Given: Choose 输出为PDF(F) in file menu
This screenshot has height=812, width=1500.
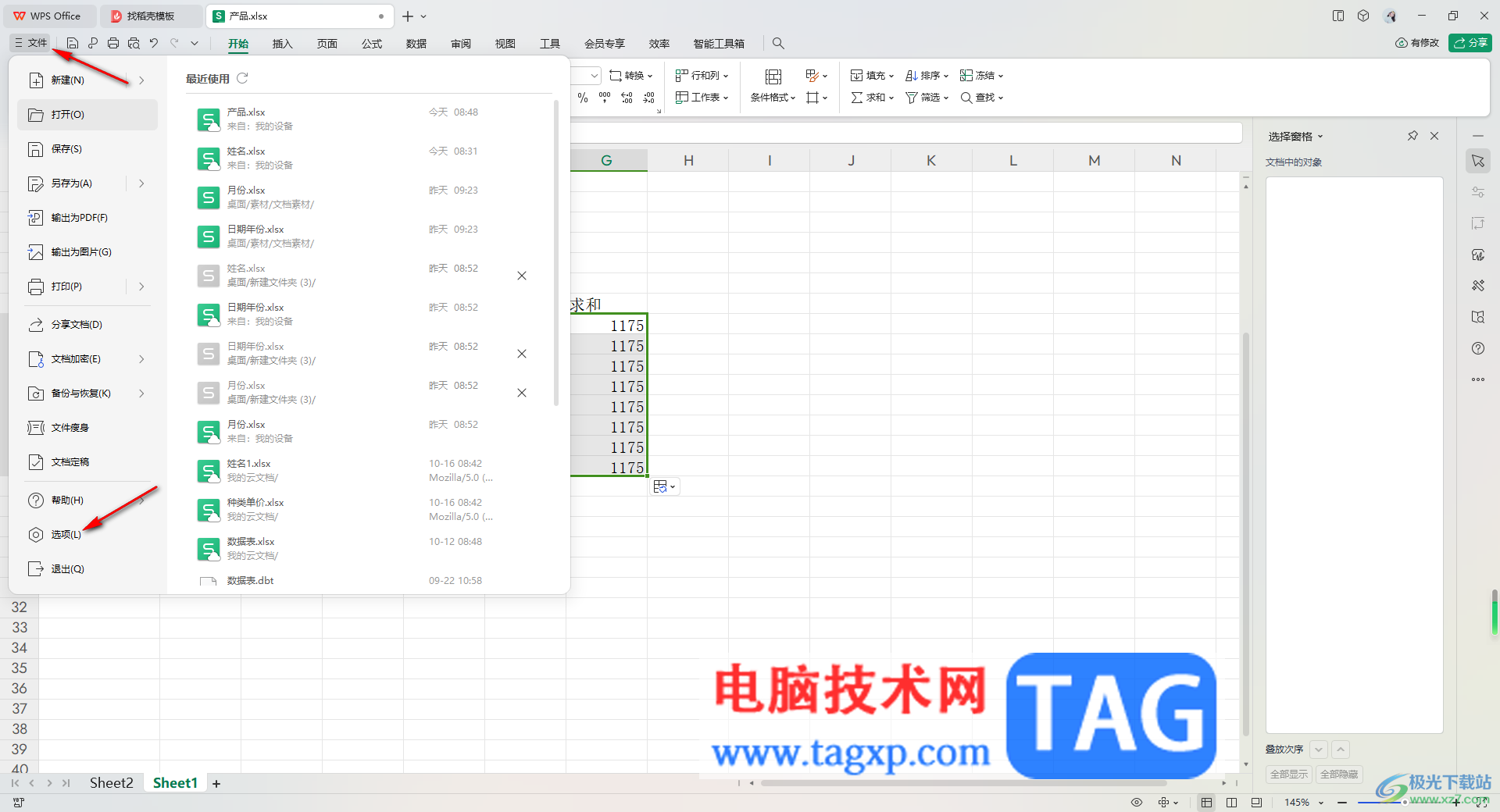Looking at the screenshot, I should pyautogui.click(x=87, y=218).
